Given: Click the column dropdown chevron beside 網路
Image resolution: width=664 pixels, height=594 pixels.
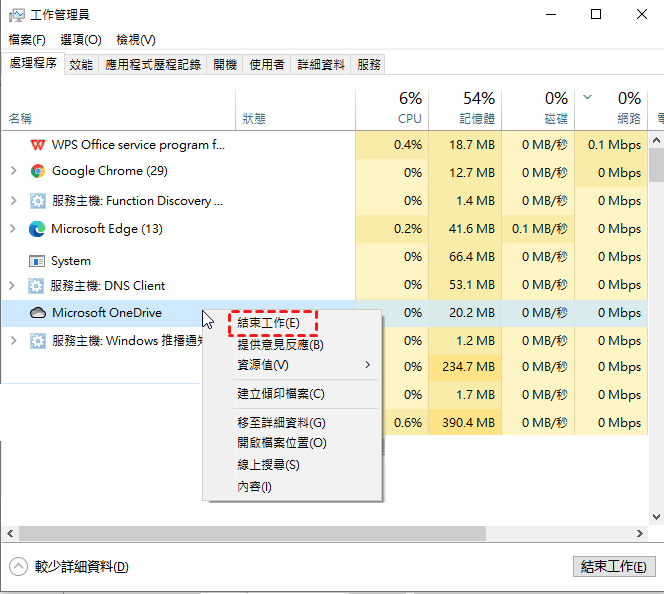Looking at the screenshot, I should (x=587, y=97).
